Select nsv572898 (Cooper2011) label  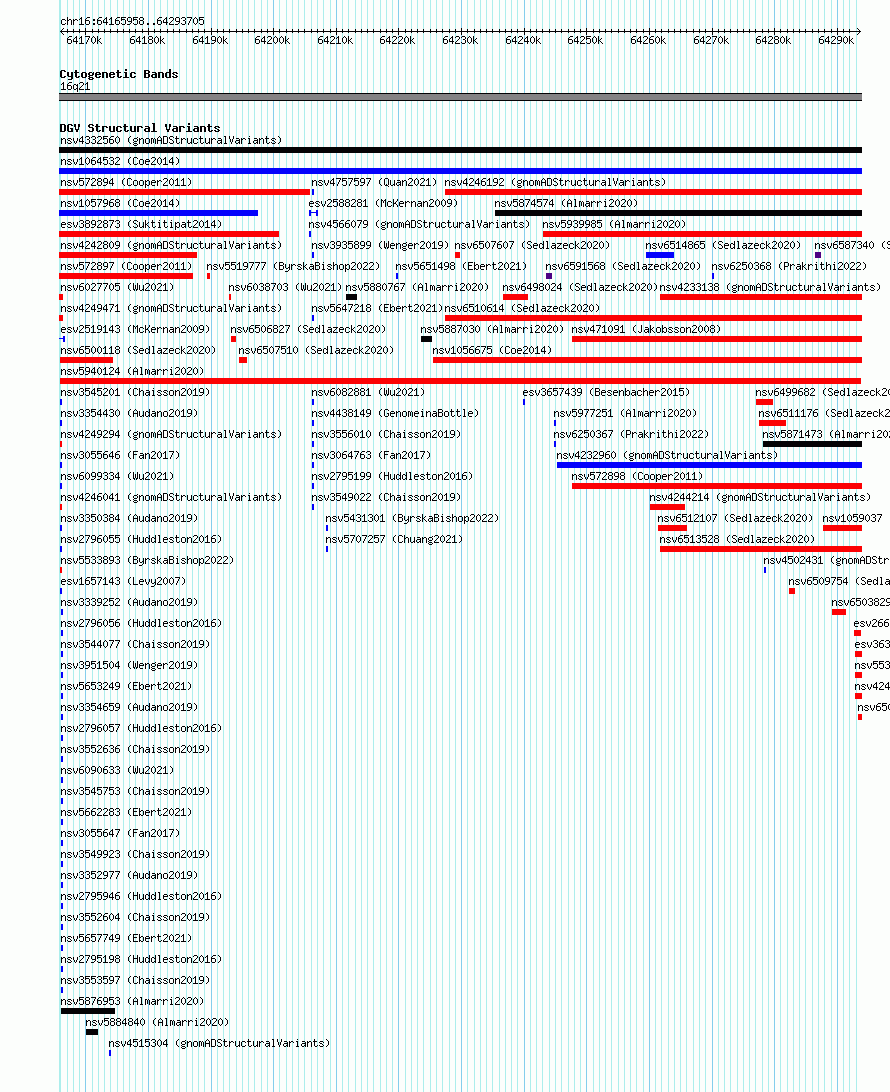(637, 474)
